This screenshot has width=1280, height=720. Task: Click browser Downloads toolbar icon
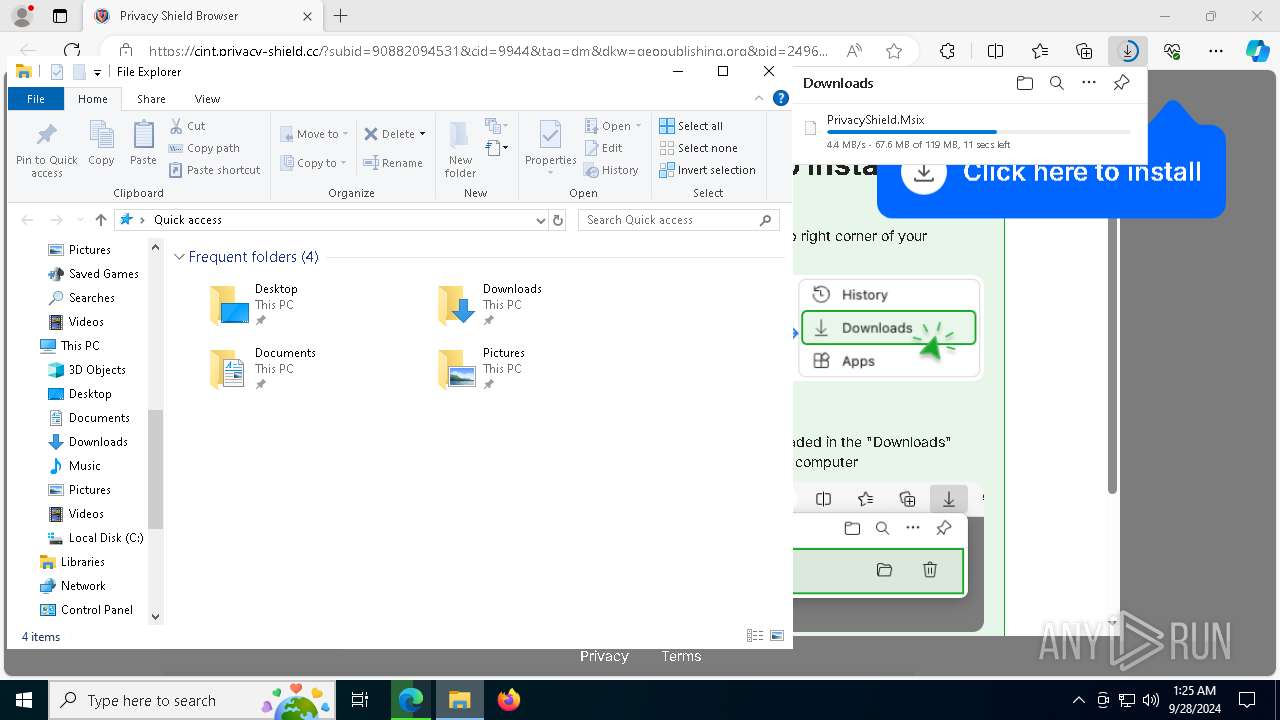[x=1128, y=51]
